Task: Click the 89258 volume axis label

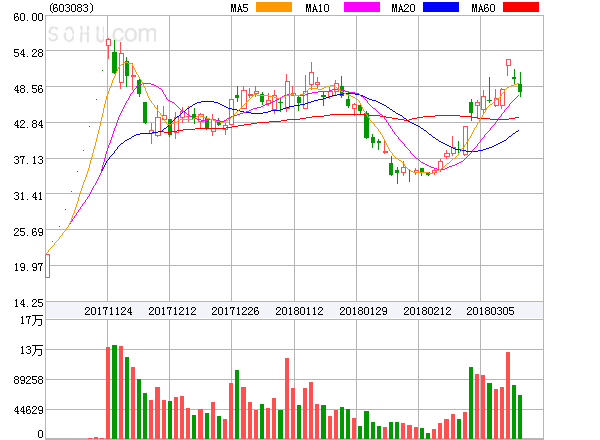Action: tap(28, 380)
